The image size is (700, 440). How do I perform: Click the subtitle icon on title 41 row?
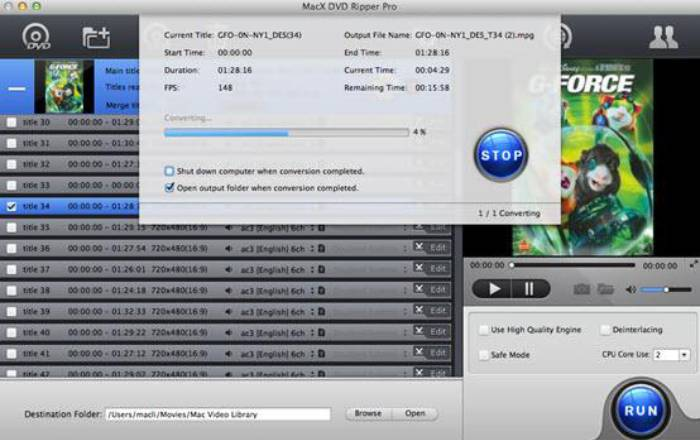point(321,353)
